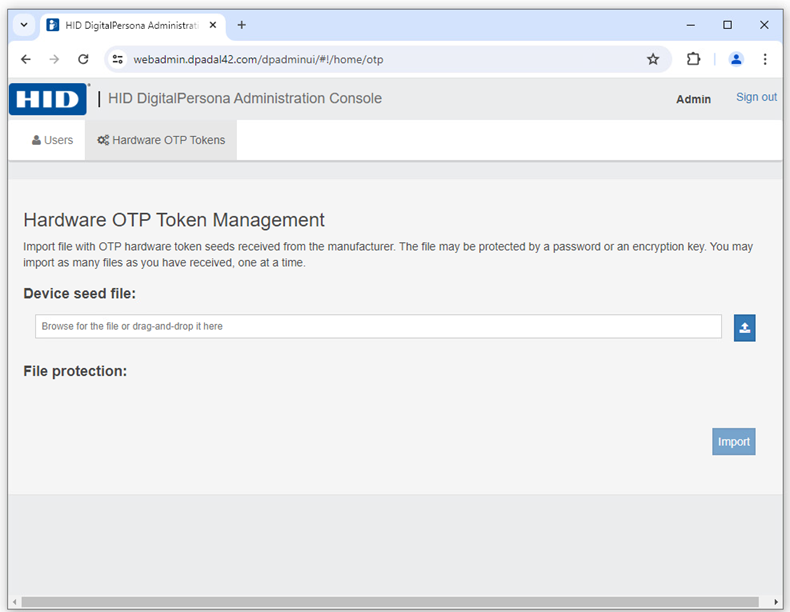Screen dimensions: 790x612
Task: Click the device seed file browse field
Action: 378,327
